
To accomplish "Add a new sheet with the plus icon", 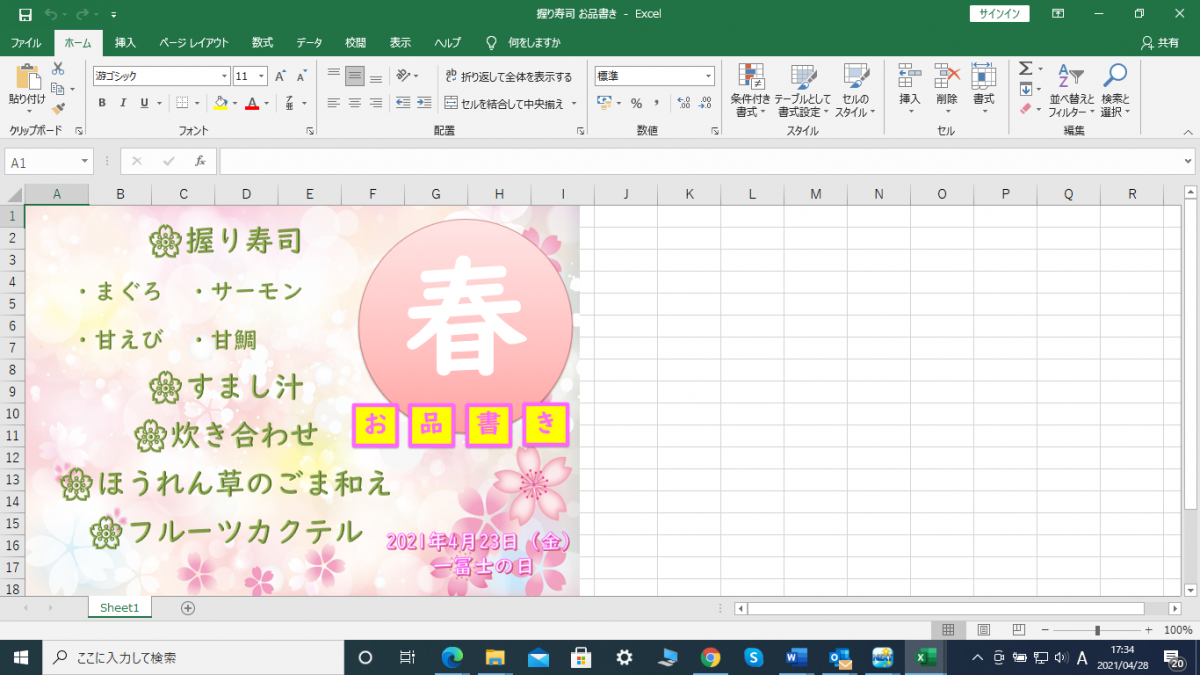I will 188,608.
